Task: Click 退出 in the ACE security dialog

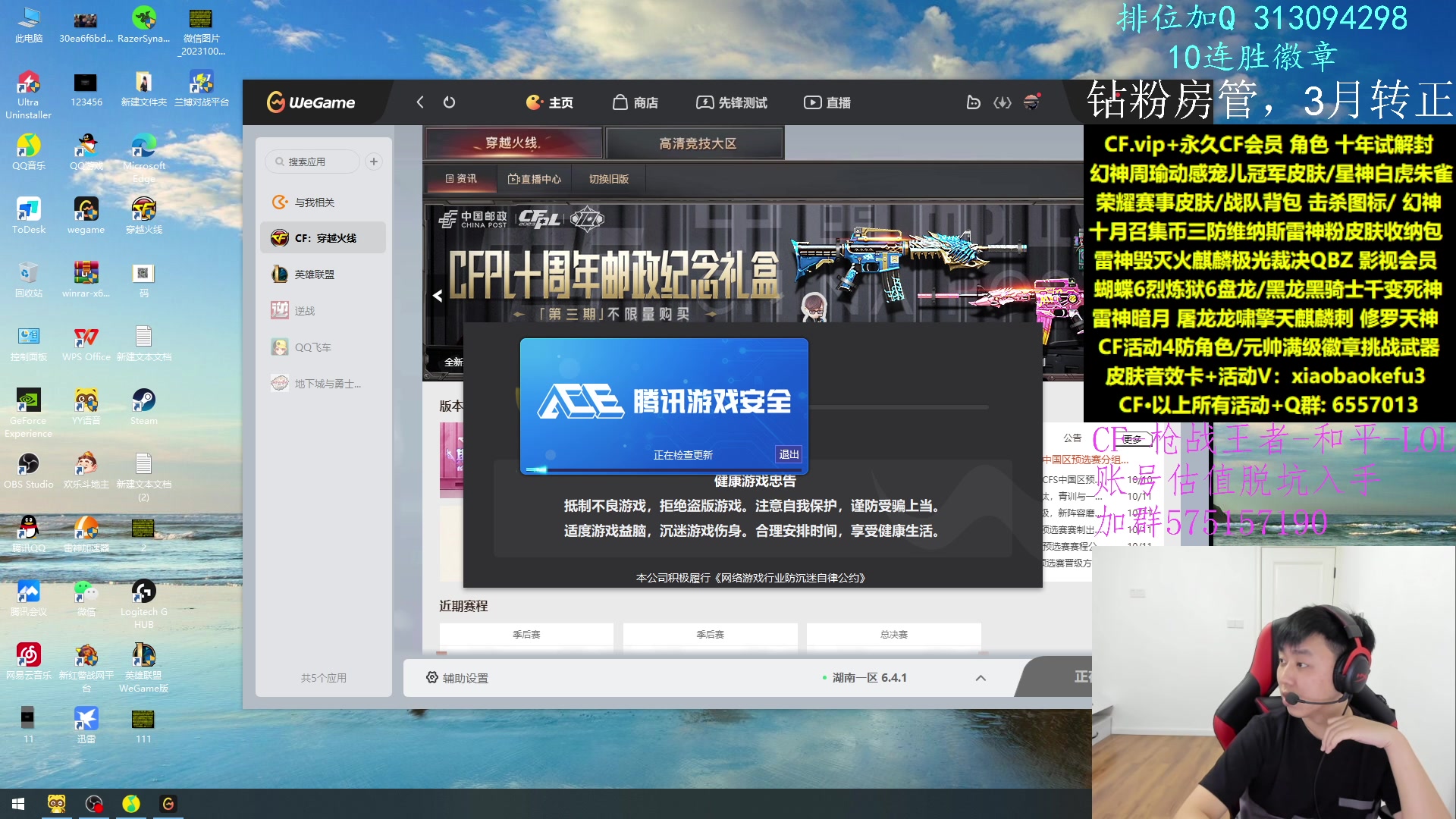Action: point(789,454)
